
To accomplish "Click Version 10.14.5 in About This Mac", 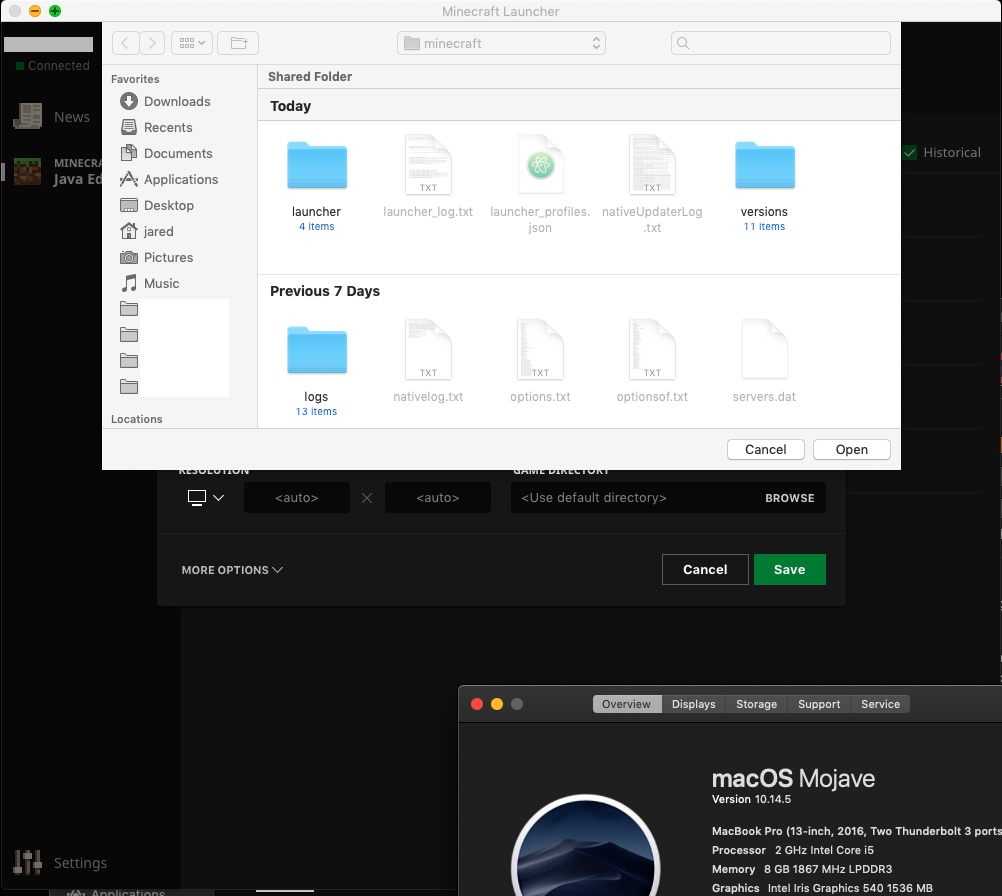I will 752,799.
